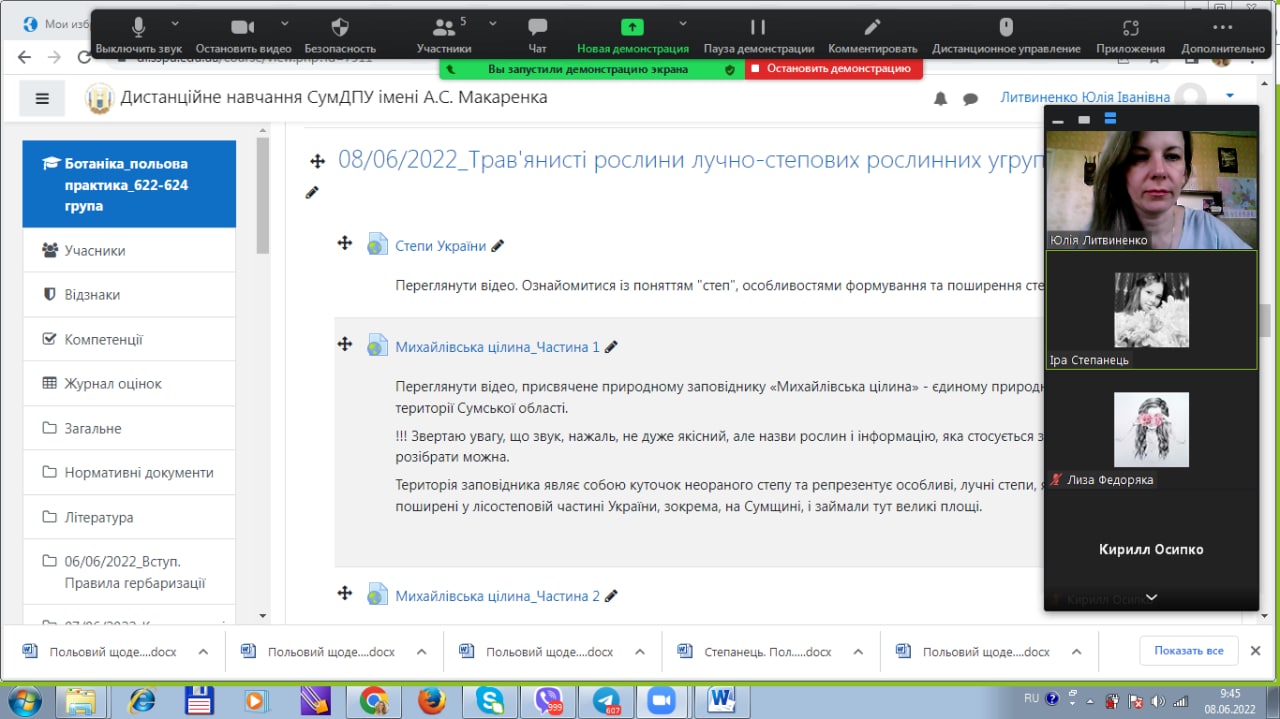Open Нормативні документи in the sidebar
Screen dimensions: 1280x719
click(x=129, y=472)
